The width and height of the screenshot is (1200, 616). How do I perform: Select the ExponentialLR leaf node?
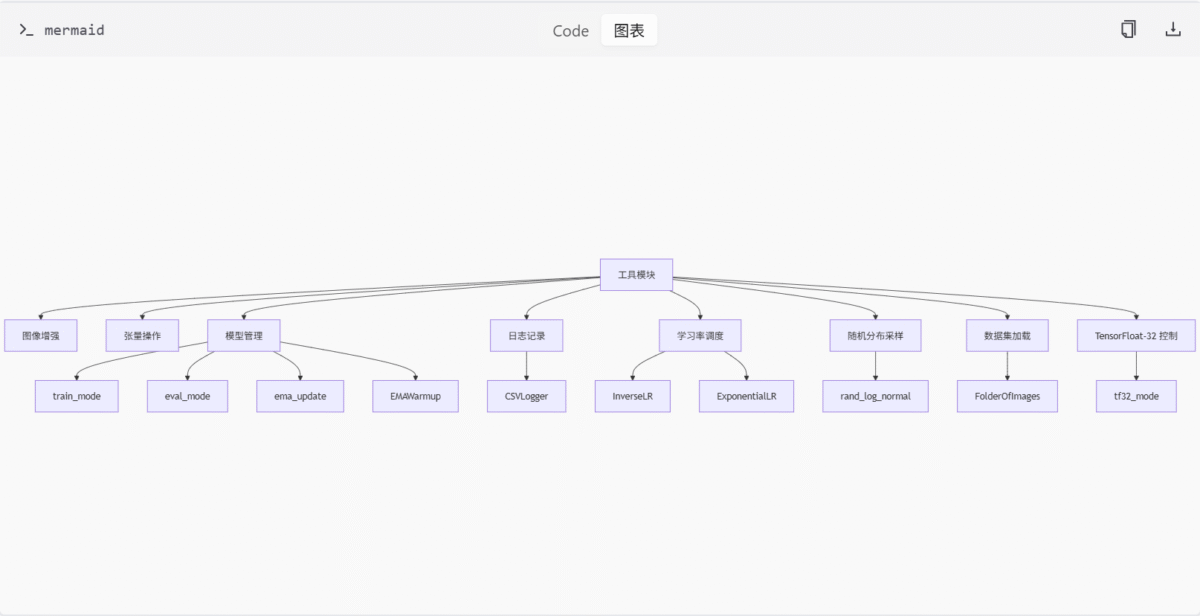746,397
